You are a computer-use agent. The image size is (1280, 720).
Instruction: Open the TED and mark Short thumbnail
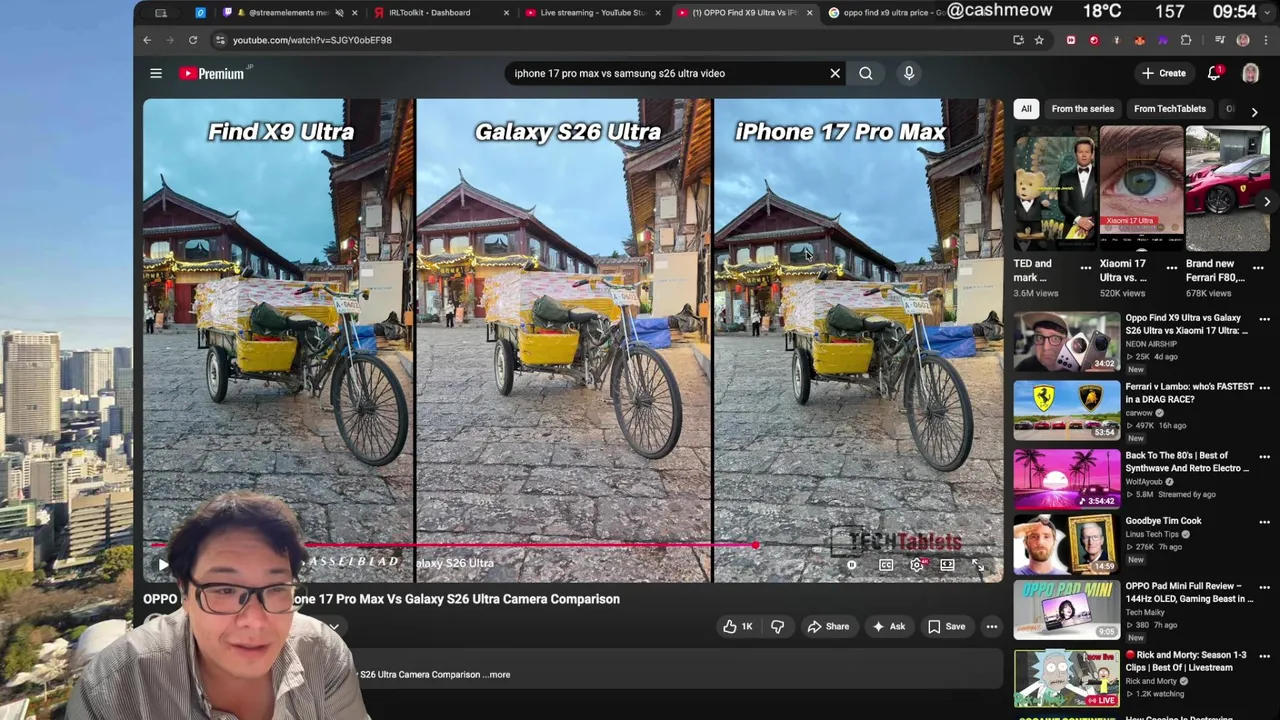(1055, 188)
